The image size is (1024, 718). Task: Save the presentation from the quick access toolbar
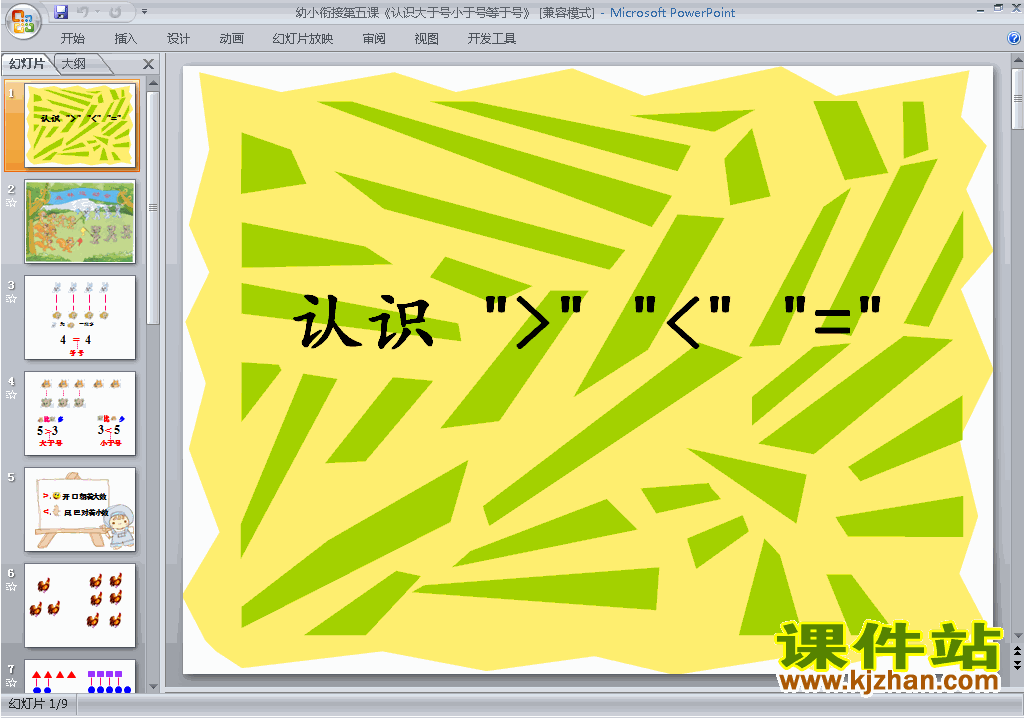click(60, 12)
